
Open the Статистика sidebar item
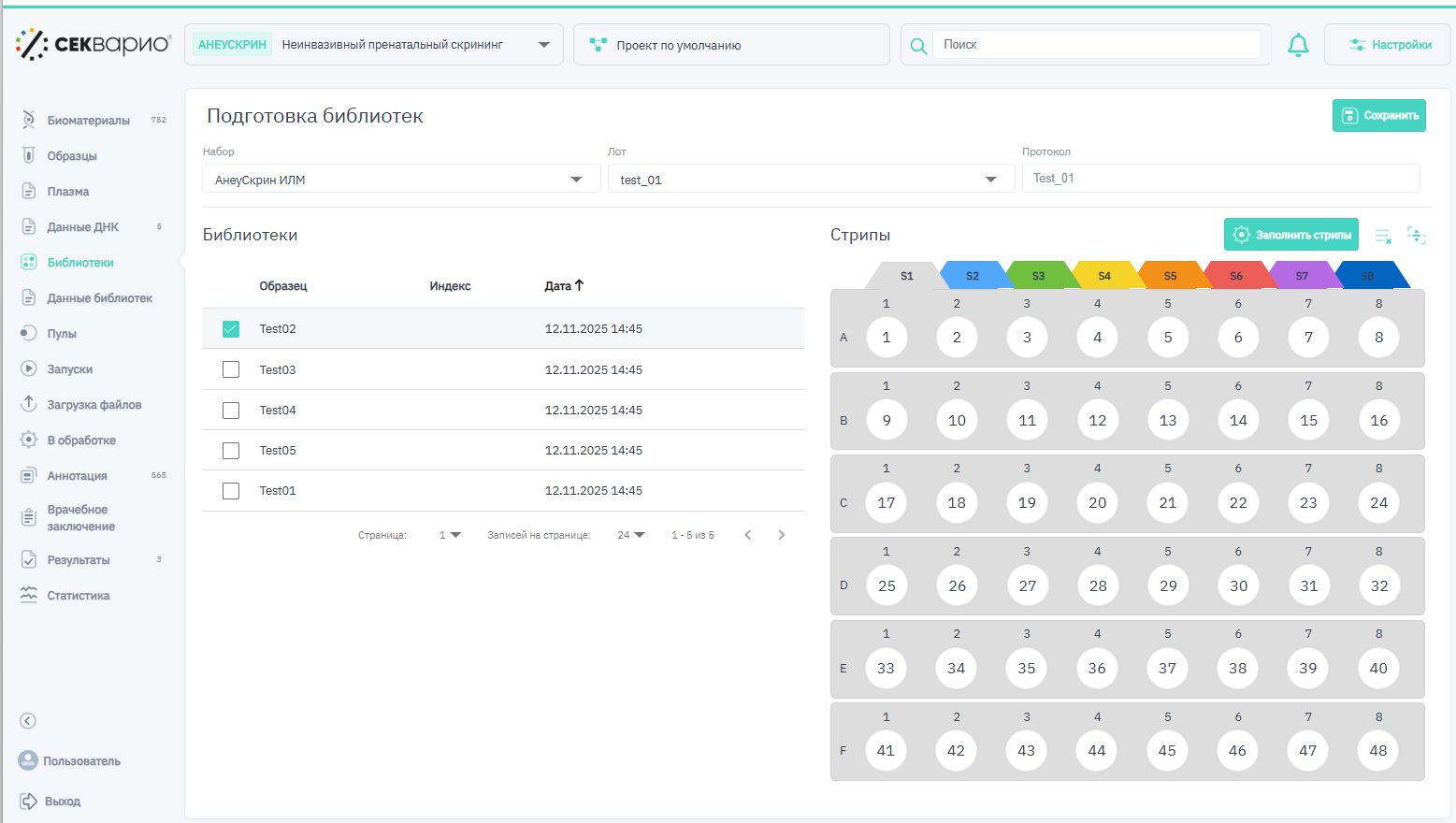[x=79, y=596]
